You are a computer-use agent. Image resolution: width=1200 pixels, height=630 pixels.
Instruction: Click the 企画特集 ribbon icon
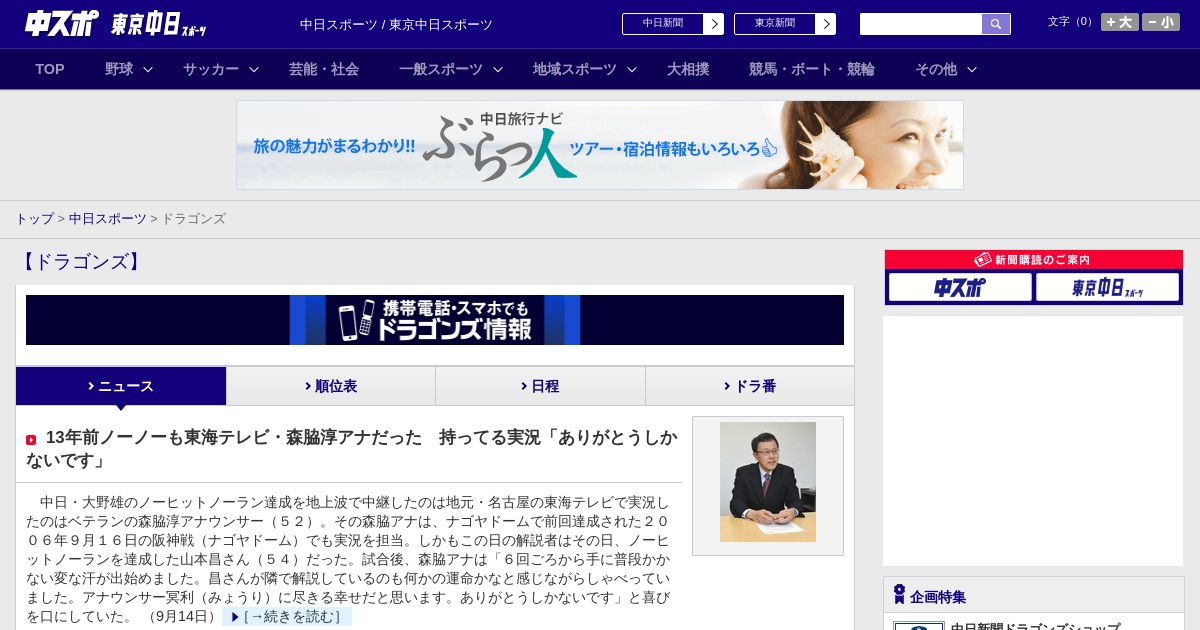[899, 595]
